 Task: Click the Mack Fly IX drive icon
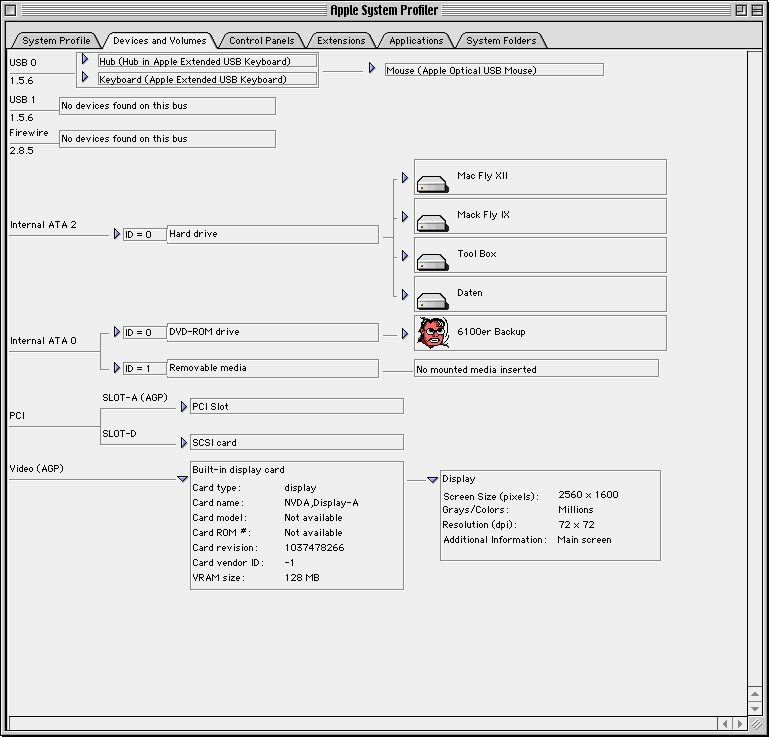(431, 222)
